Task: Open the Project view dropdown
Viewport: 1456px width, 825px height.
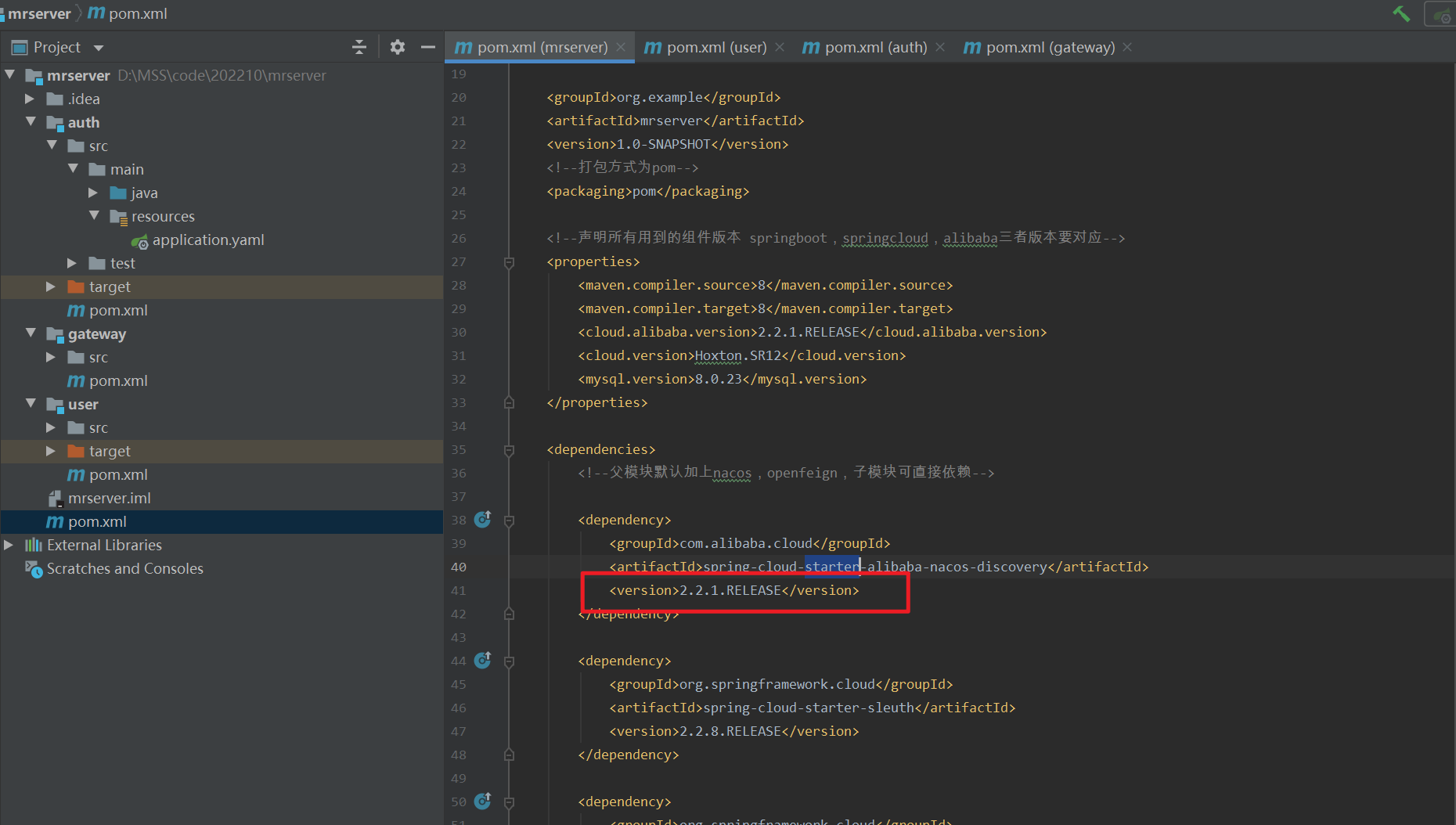Action: click(x=99, y=48)
